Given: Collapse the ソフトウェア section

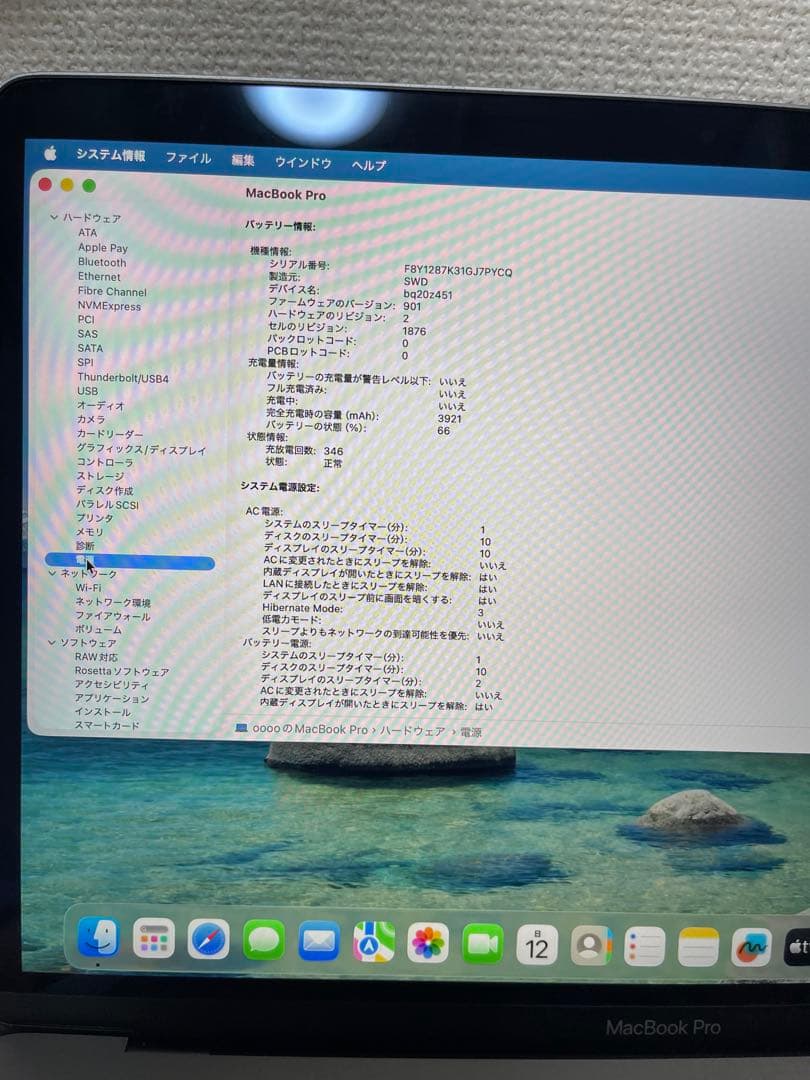Looking at the screenshot, I should pos(52,642).
